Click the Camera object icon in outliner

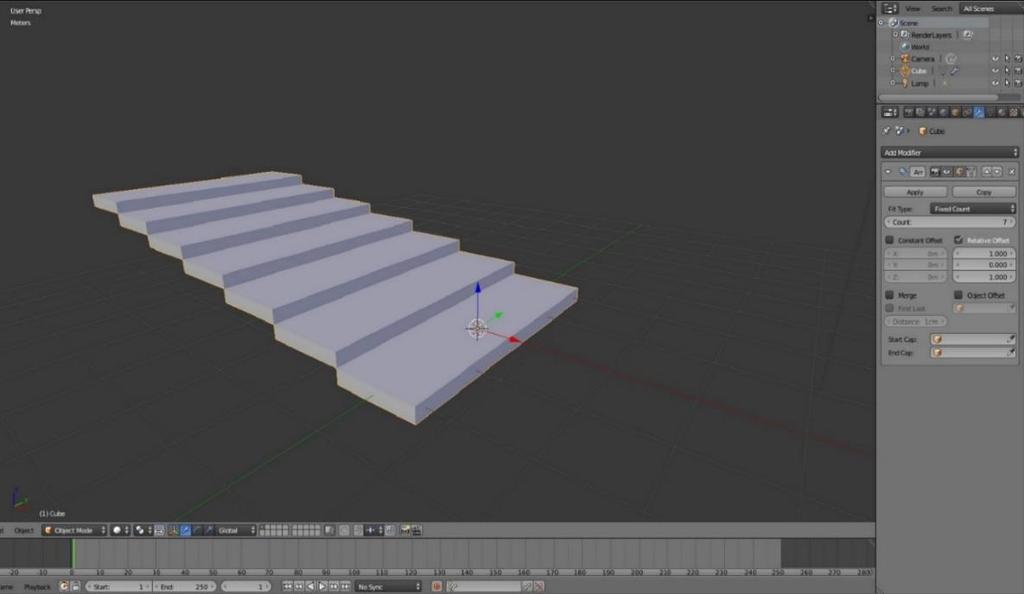coord(904,59)
